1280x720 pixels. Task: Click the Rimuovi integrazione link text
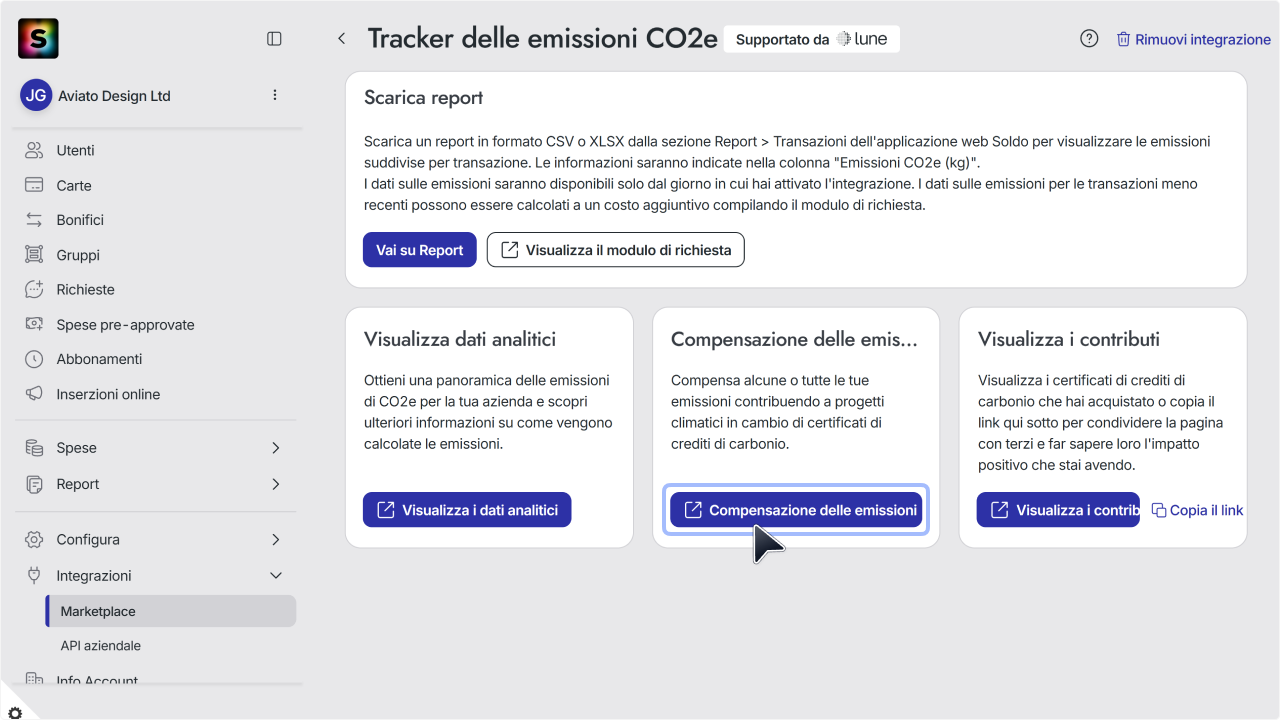click(x=1203, y=40)
